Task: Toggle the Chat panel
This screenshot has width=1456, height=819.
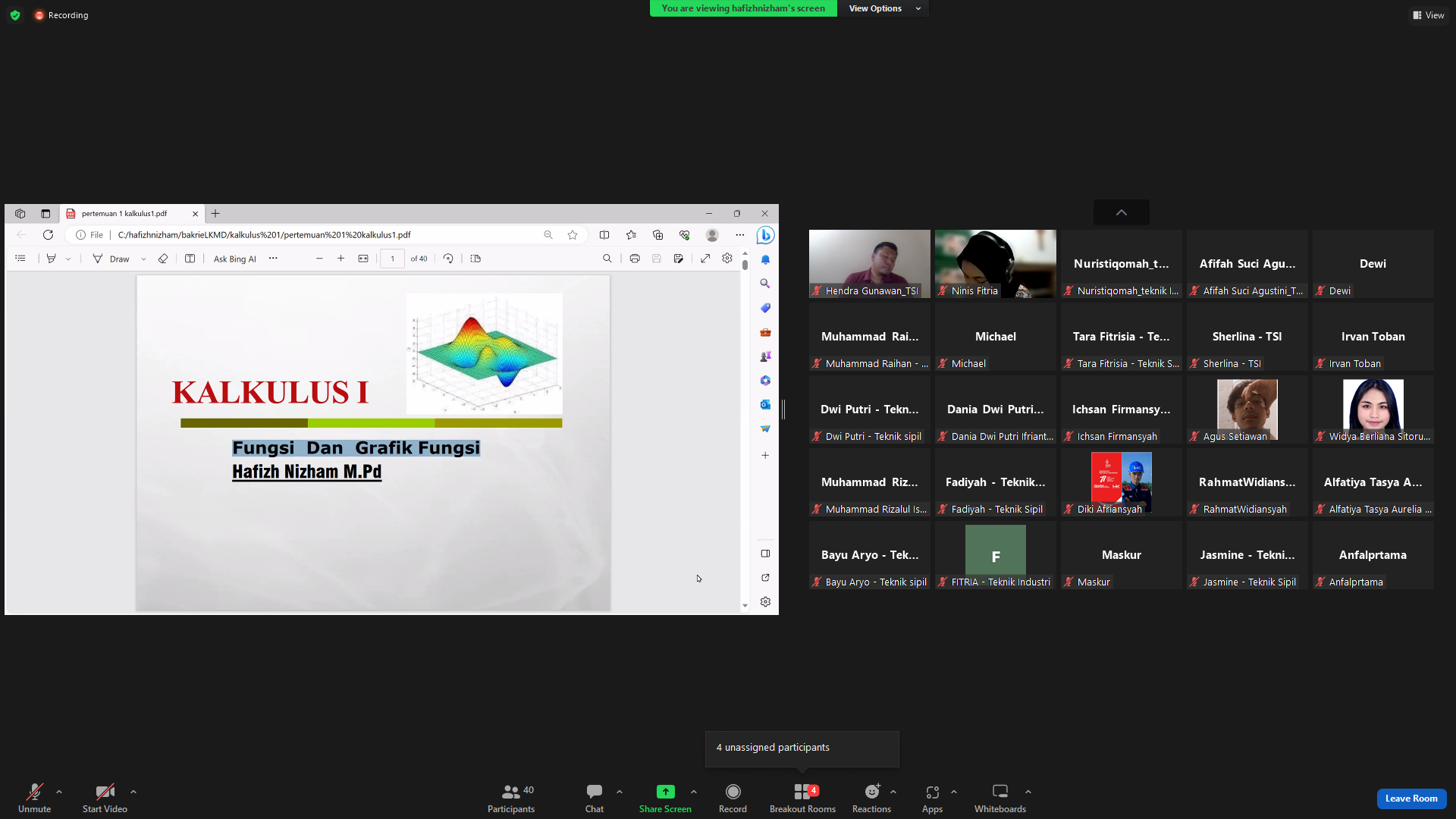Action: click(x=595, y=798)
